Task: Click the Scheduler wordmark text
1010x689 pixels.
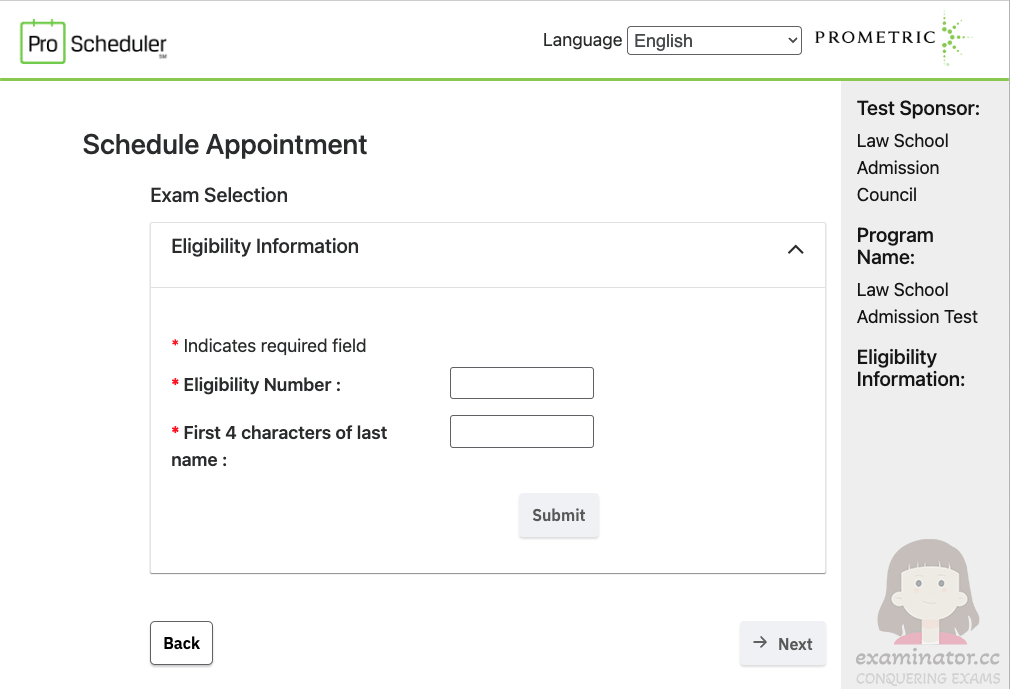Action: [x=119, y=44]
